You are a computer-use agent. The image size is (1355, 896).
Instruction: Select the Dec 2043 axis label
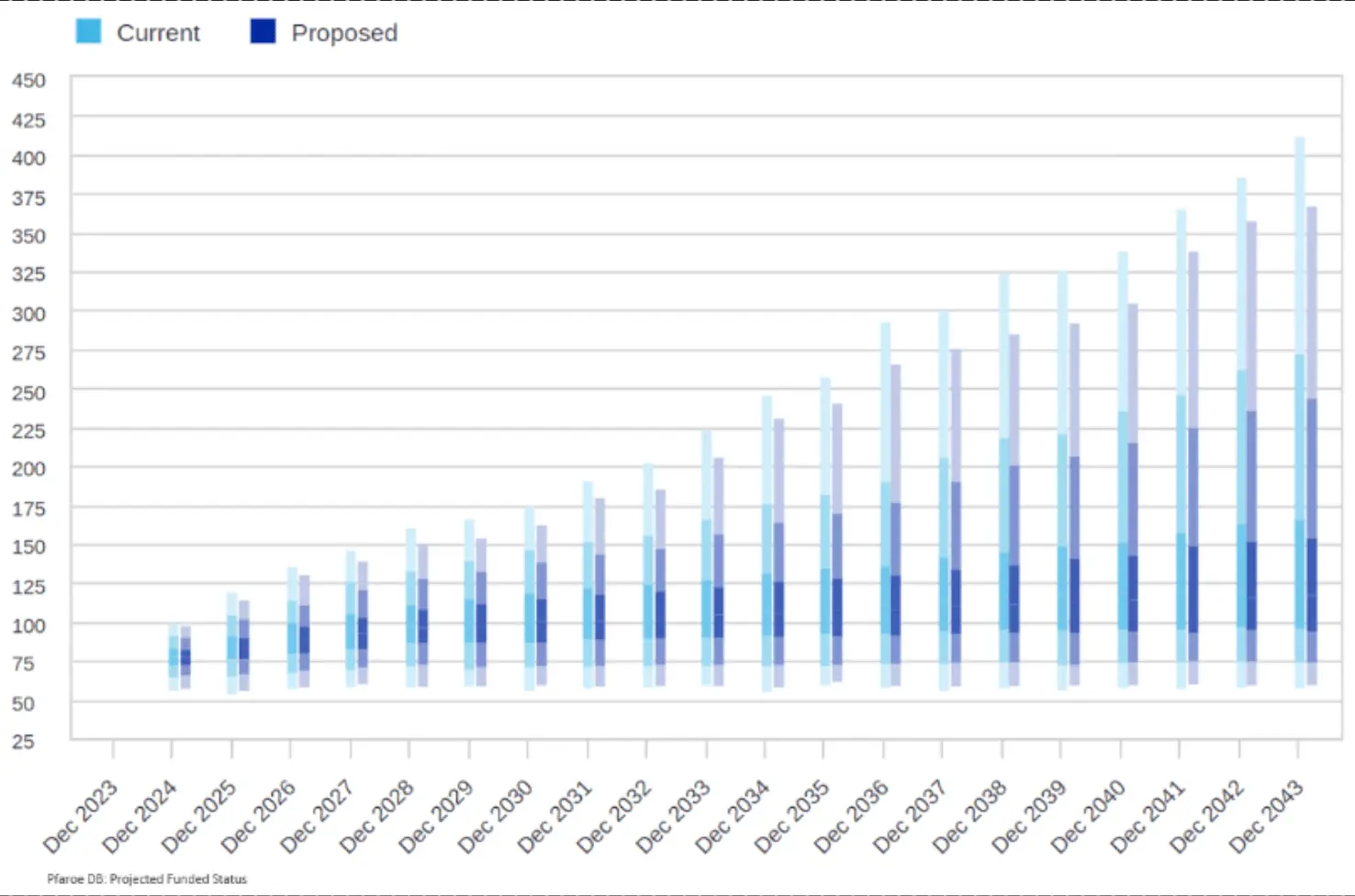pos(1266,815)
